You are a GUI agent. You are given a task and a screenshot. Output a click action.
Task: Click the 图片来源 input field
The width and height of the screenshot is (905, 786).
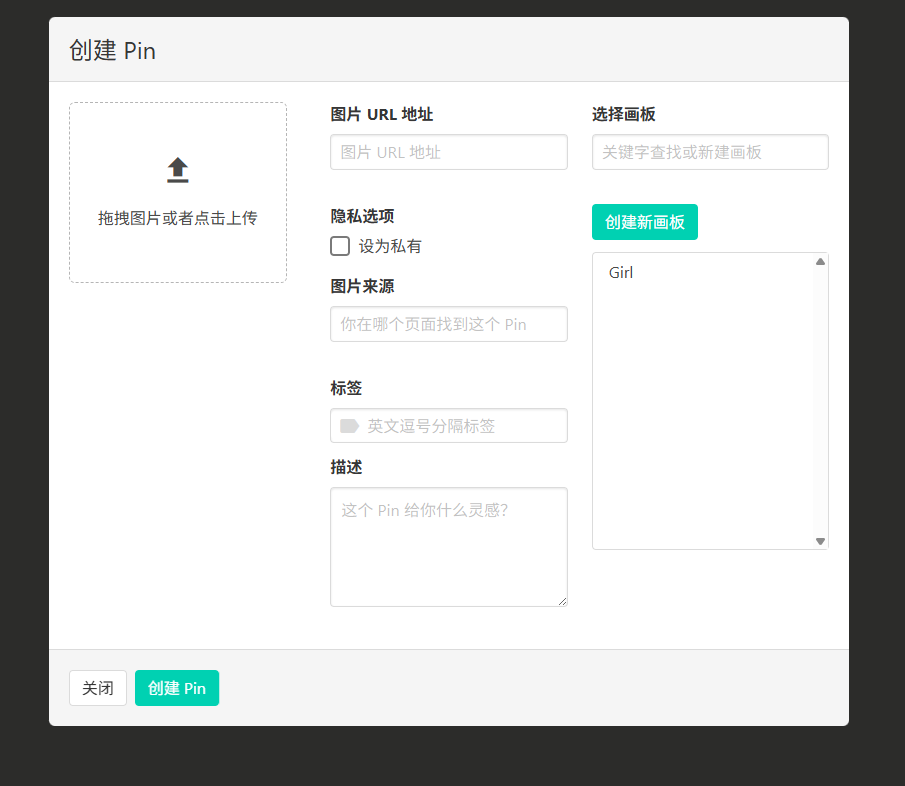[x=448, y=324]
